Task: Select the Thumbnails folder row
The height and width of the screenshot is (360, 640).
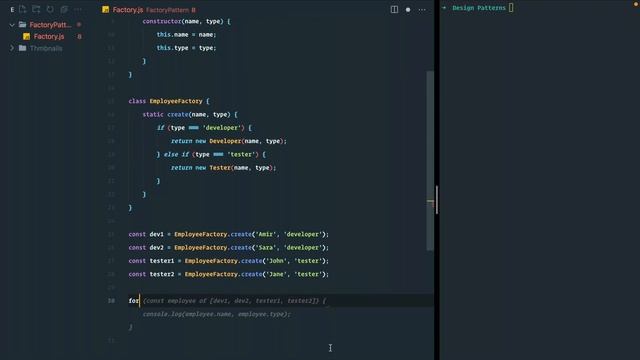Action: coord(46,48)
